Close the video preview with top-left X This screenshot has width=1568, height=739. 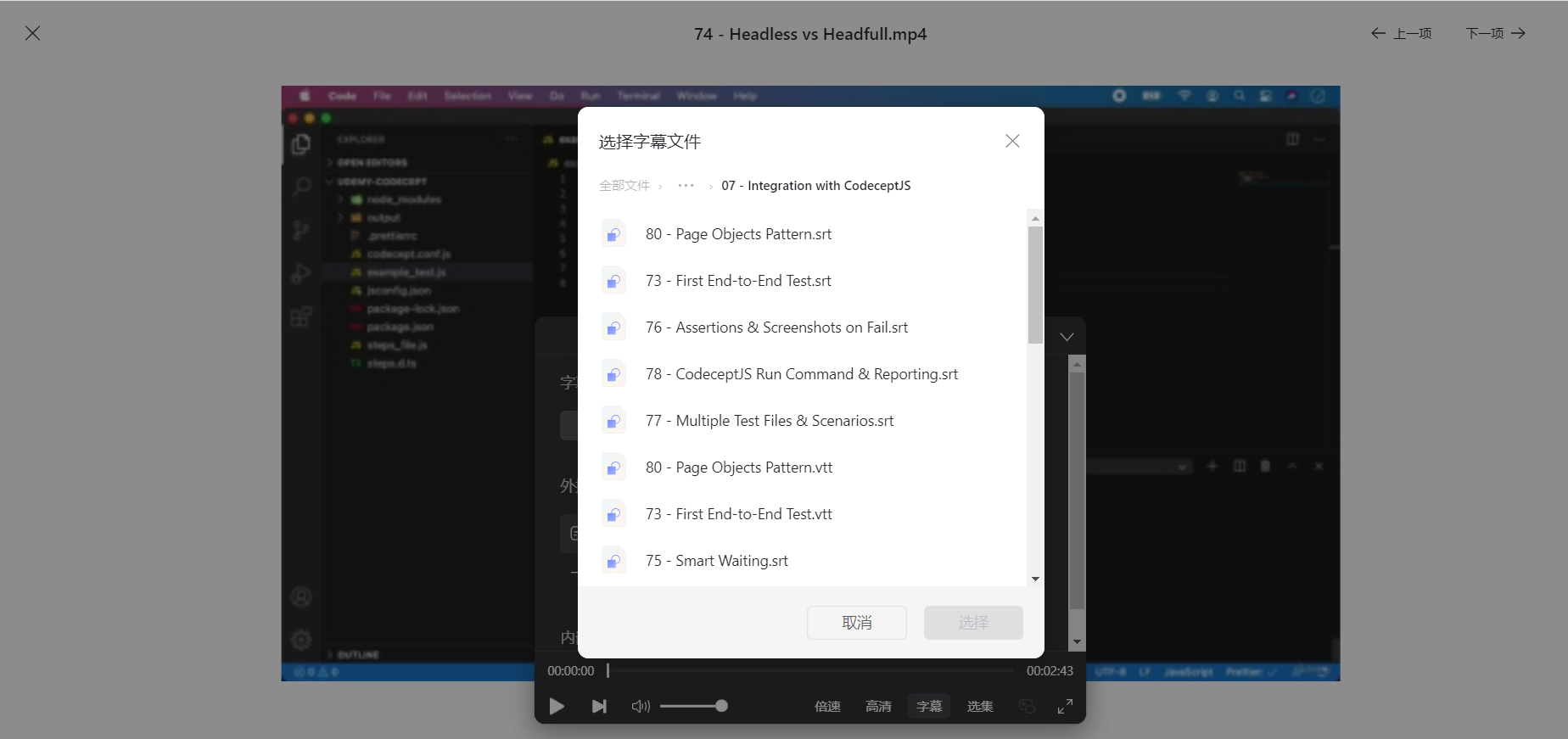pyautogui.click(x=32, y=33)
